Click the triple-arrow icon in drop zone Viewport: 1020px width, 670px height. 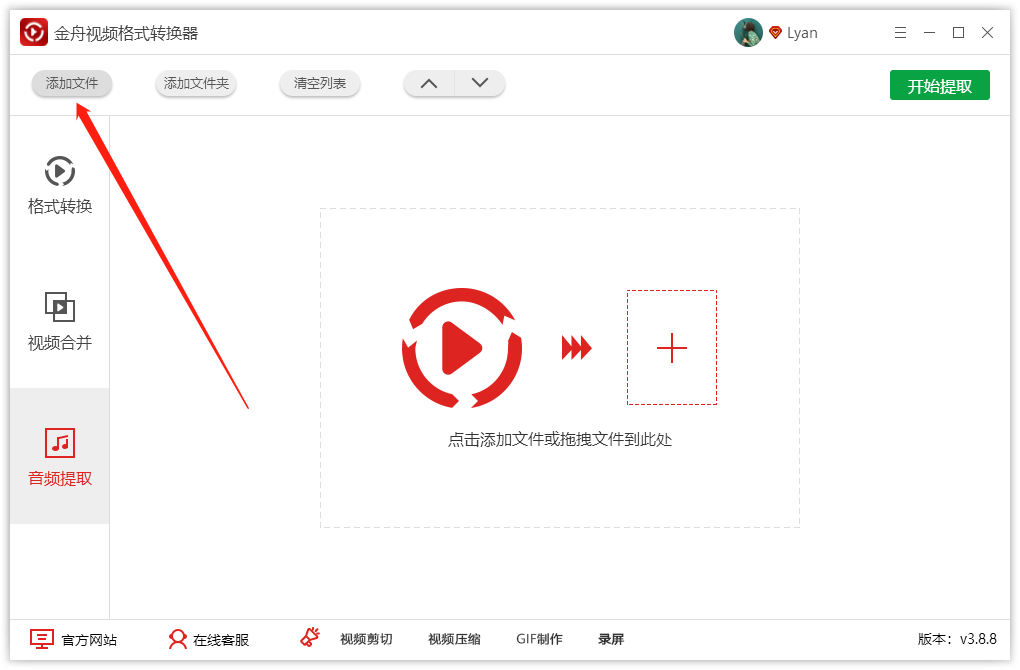click(576, 348)
